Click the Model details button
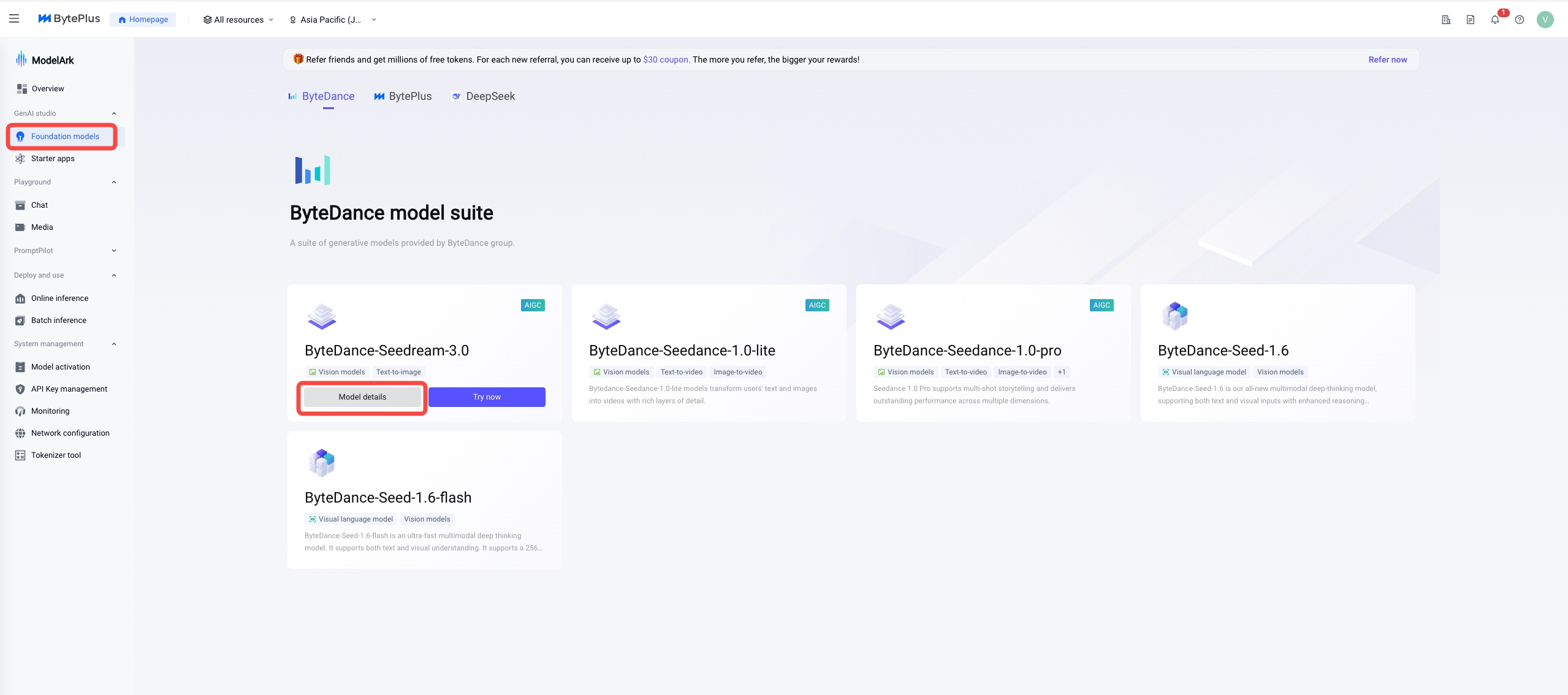Image resolution: width=1568 pixels, height=695 pixels. 362,397
